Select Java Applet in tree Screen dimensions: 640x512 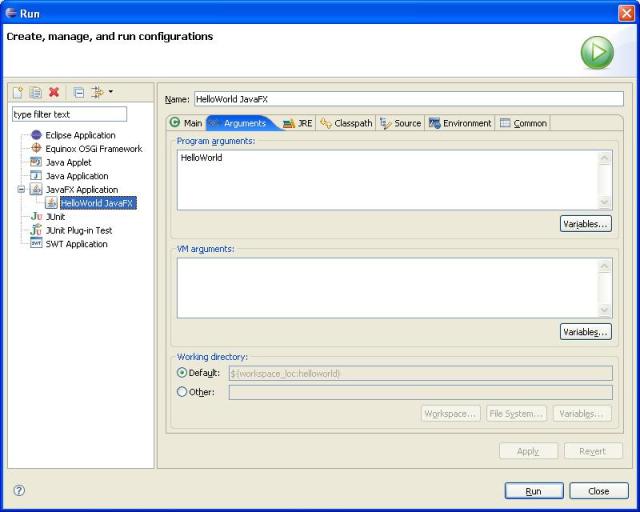69,162
